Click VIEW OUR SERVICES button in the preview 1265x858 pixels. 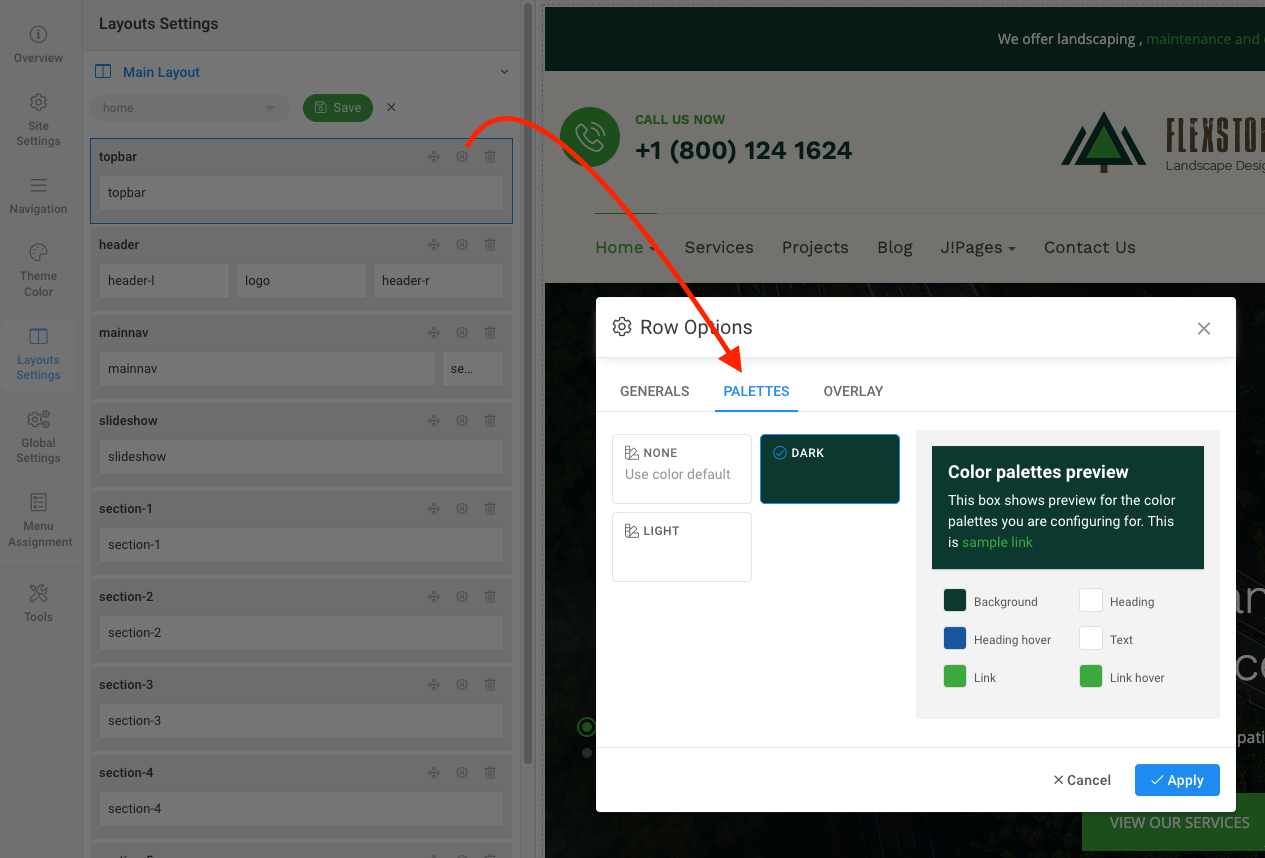(x=1174, y=823)
